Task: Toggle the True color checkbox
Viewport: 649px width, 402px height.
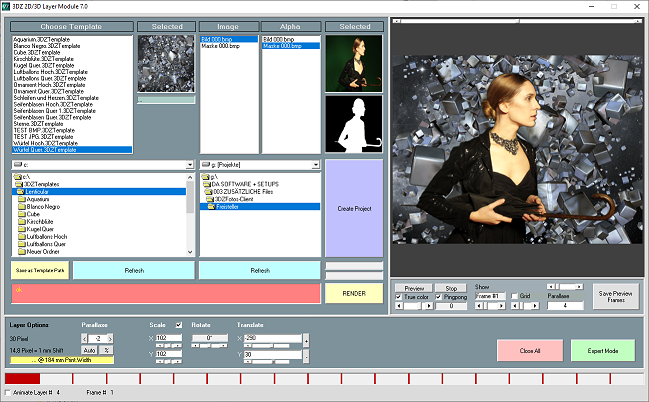Action: (399, 297)
